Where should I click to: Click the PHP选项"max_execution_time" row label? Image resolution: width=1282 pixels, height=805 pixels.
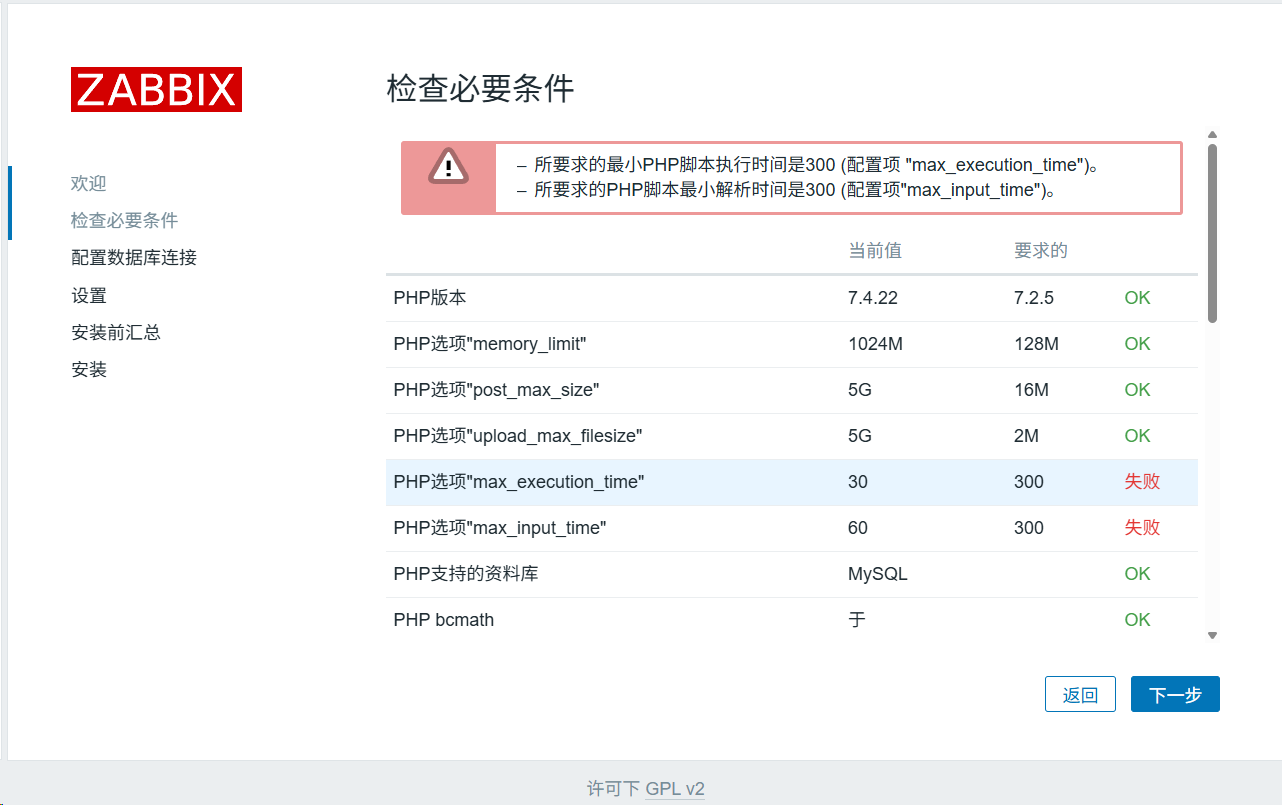[x=519, y=482]
